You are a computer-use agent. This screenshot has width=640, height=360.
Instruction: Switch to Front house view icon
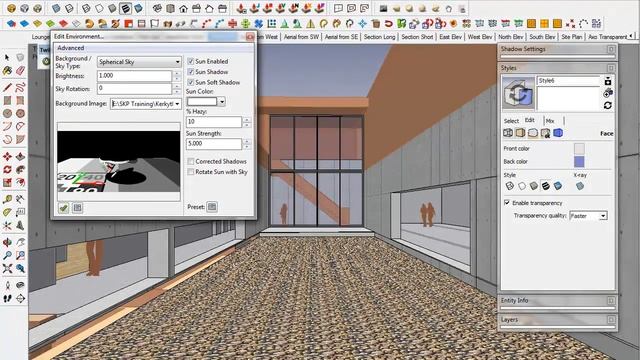tap(183, 8)
